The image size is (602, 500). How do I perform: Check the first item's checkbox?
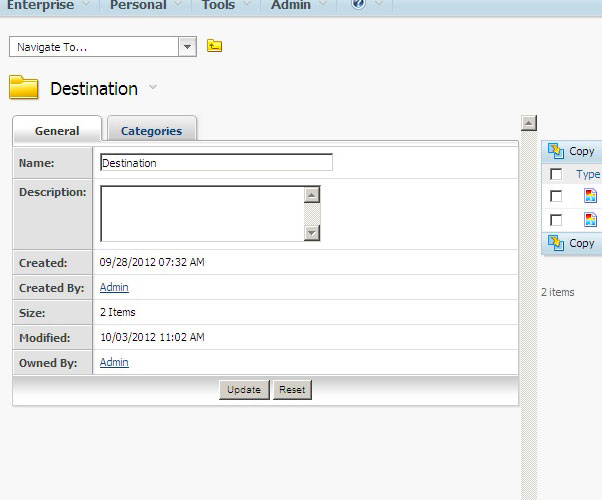[x=556, y=196]
